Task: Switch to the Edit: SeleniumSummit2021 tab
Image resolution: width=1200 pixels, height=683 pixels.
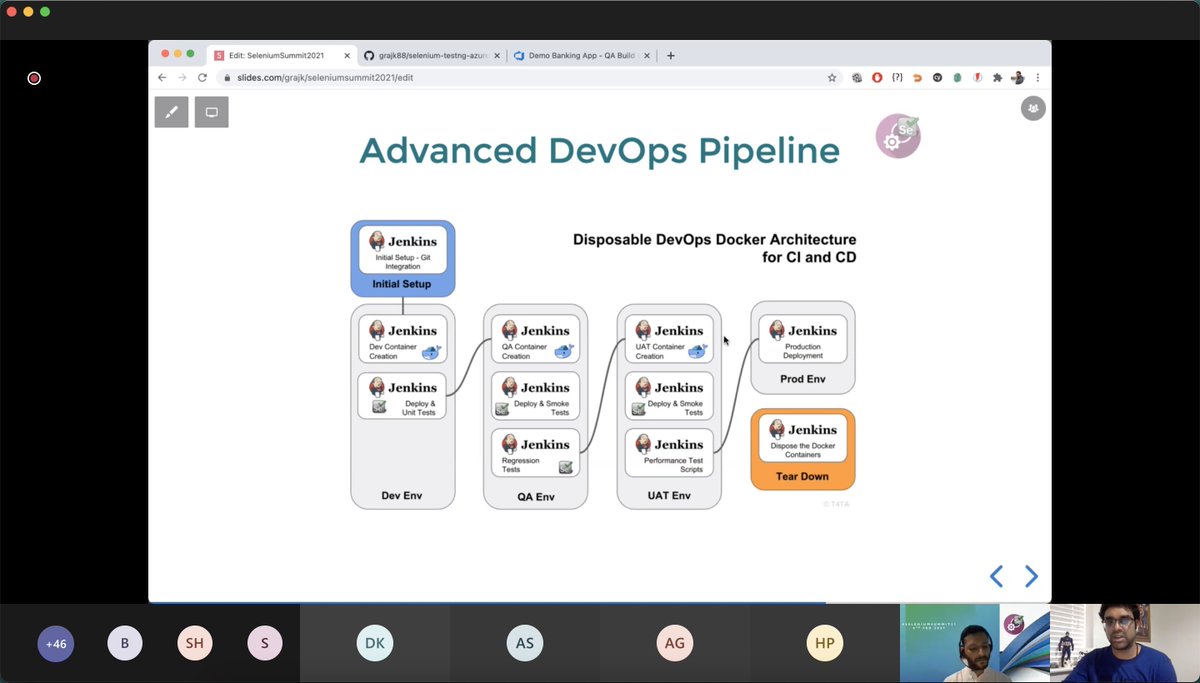Action: [x=280, y=55]
